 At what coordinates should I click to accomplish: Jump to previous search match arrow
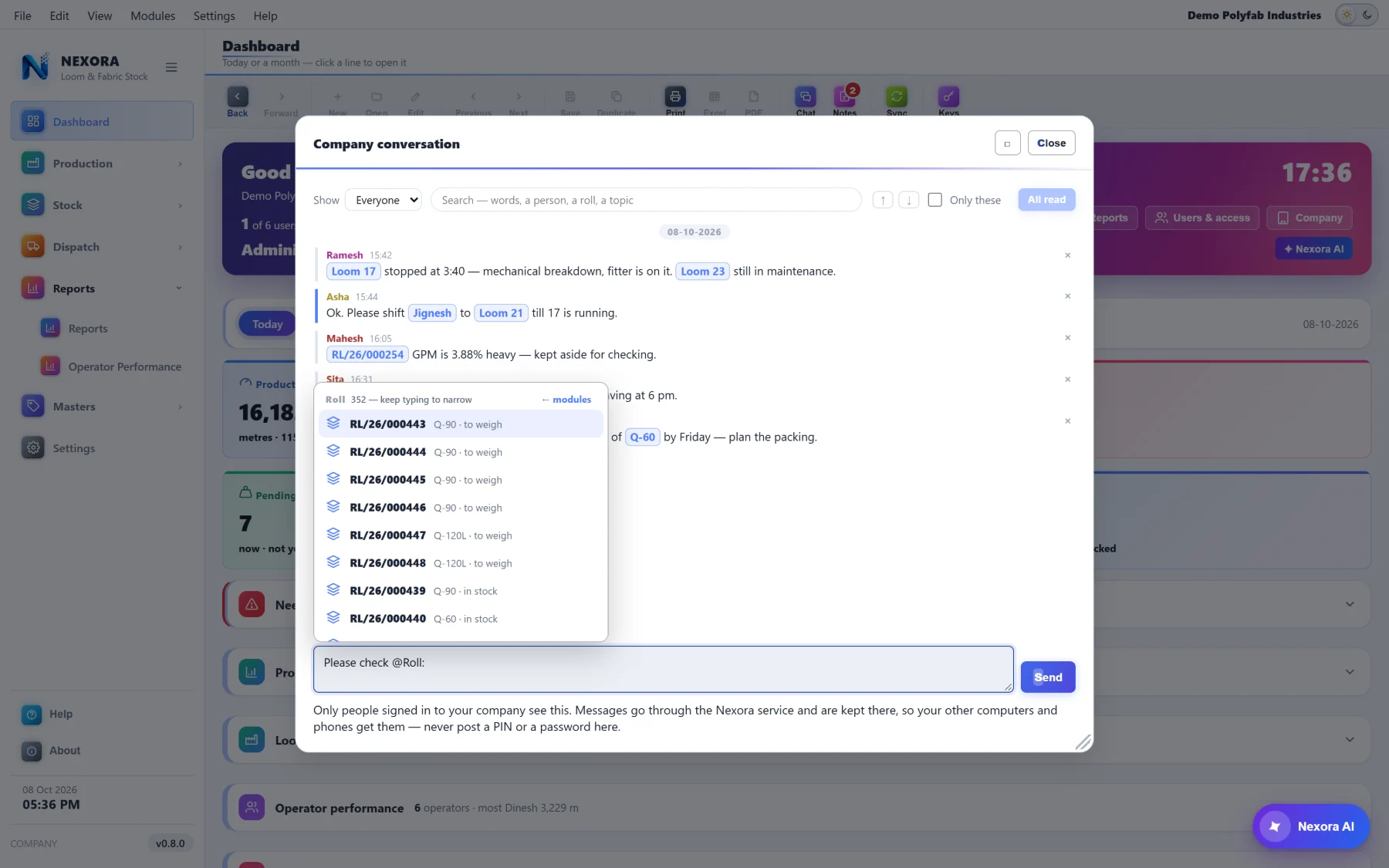point(883,200)
